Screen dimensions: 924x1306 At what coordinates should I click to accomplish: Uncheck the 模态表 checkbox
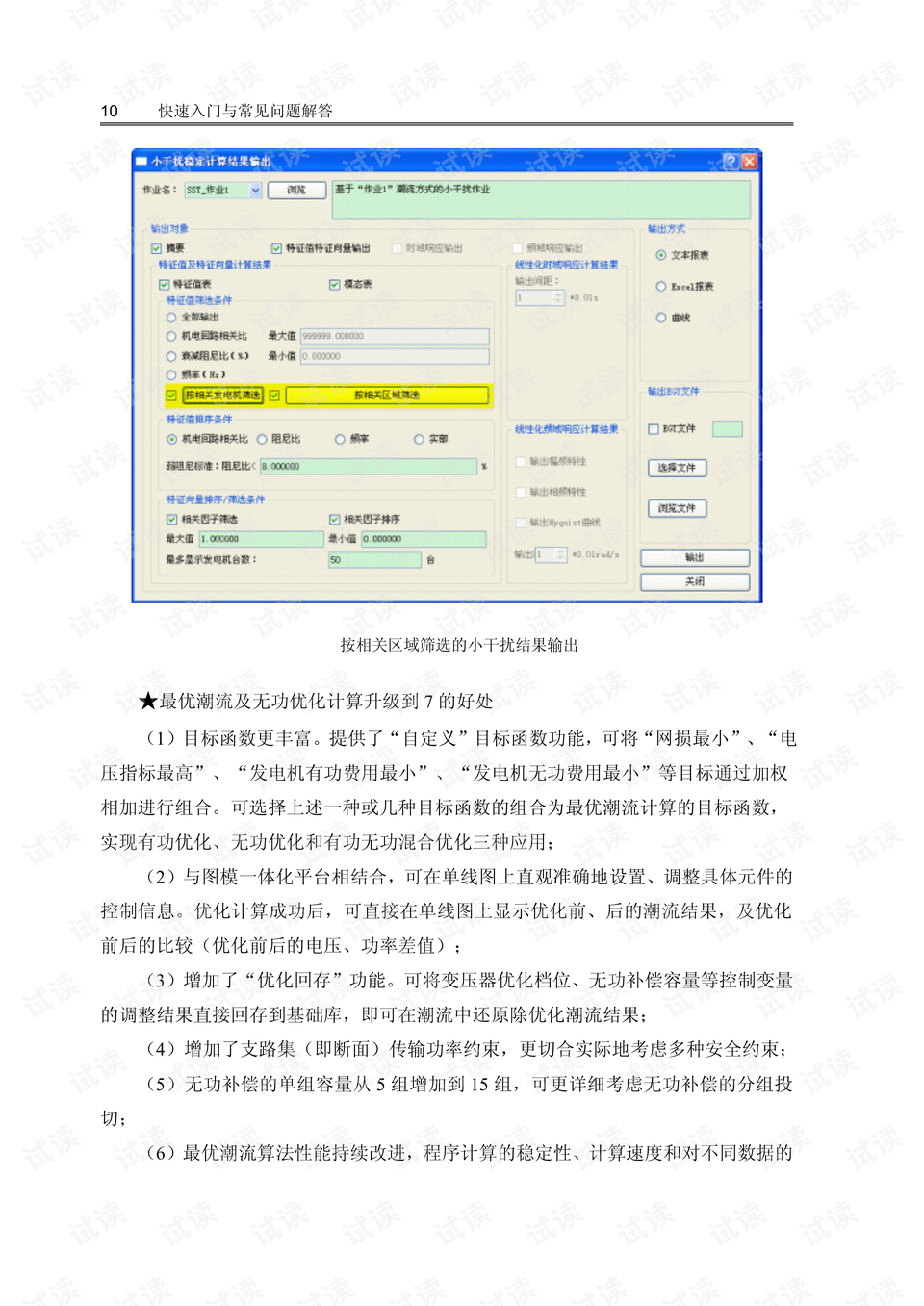click(x=335, y=285)
